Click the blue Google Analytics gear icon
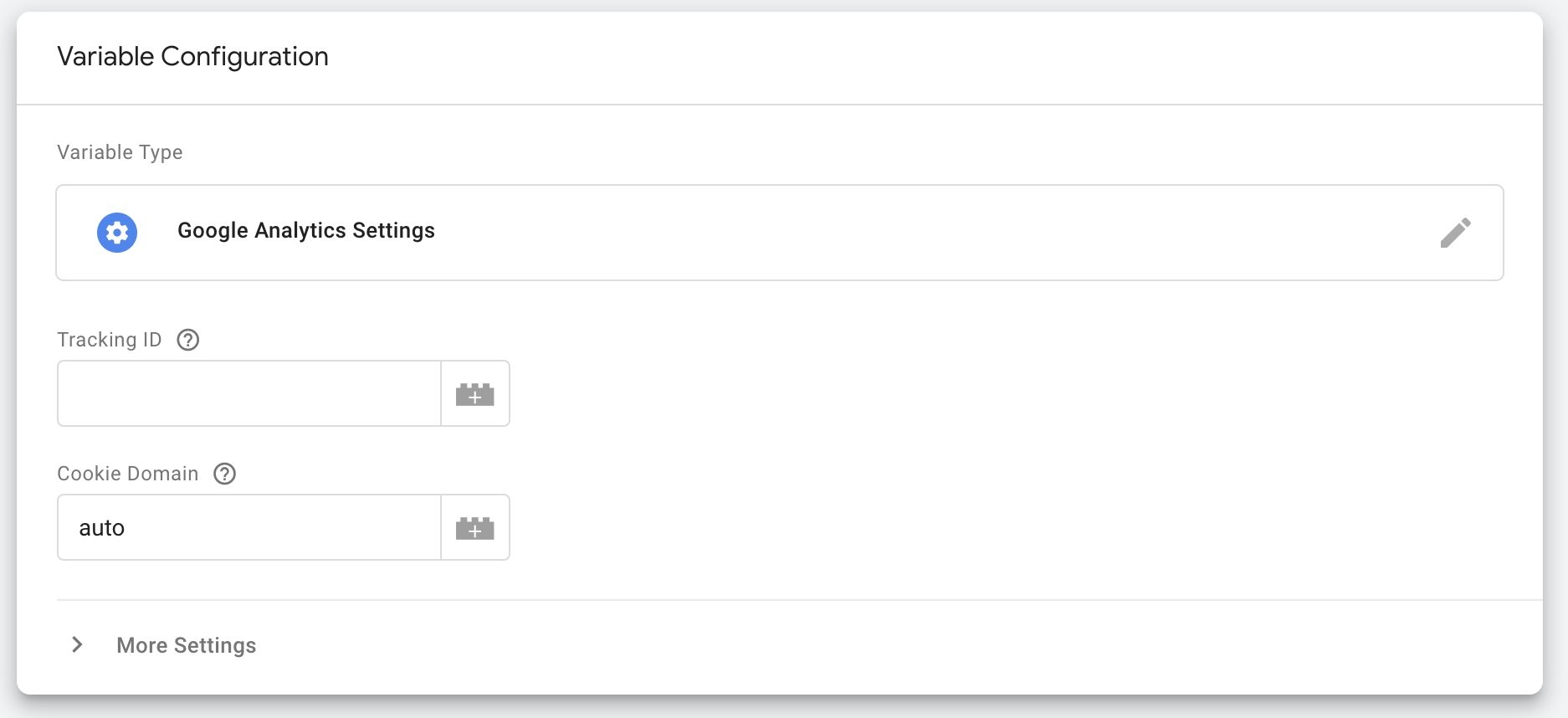 pyautogui.click(x=117, y=233)
